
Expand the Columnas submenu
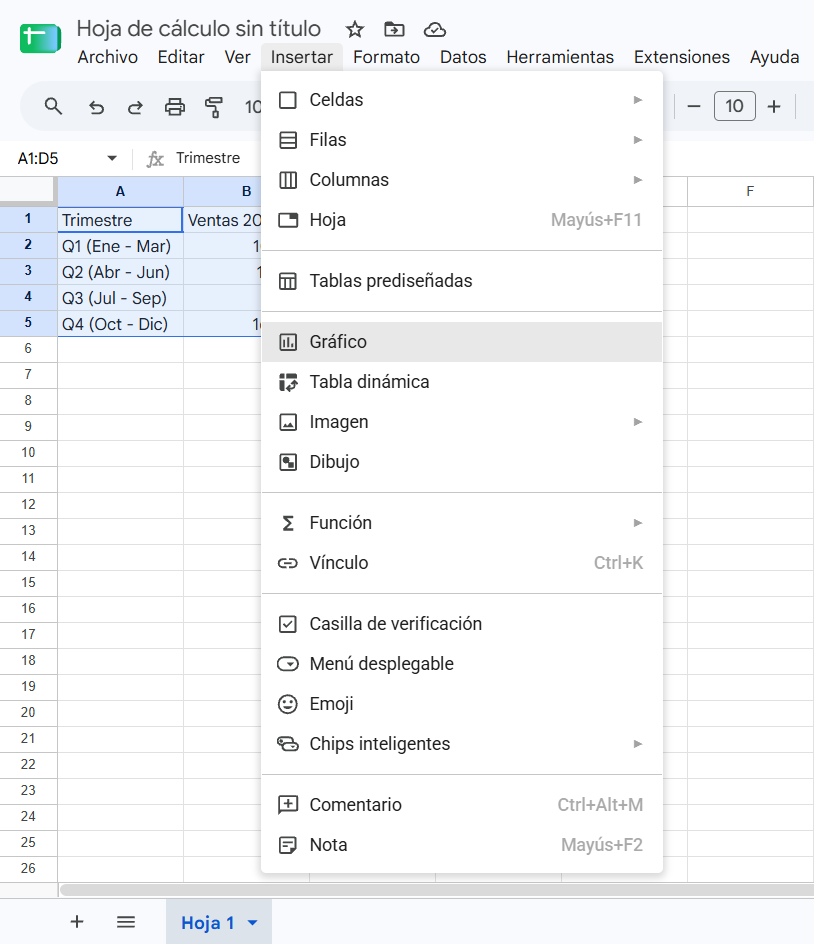[x=462, y=180]
